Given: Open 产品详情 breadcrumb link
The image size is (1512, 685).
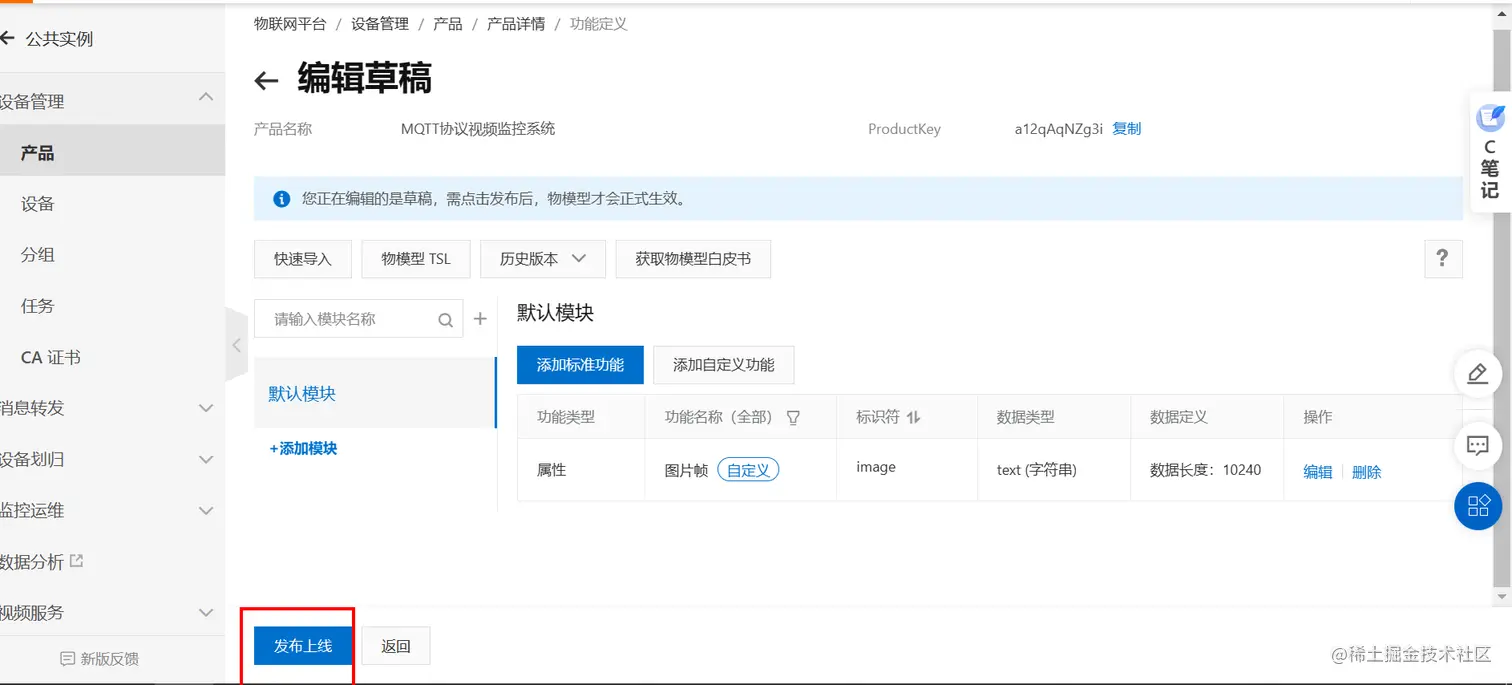Looking at the screenshot, I should [x=516, y=24].
